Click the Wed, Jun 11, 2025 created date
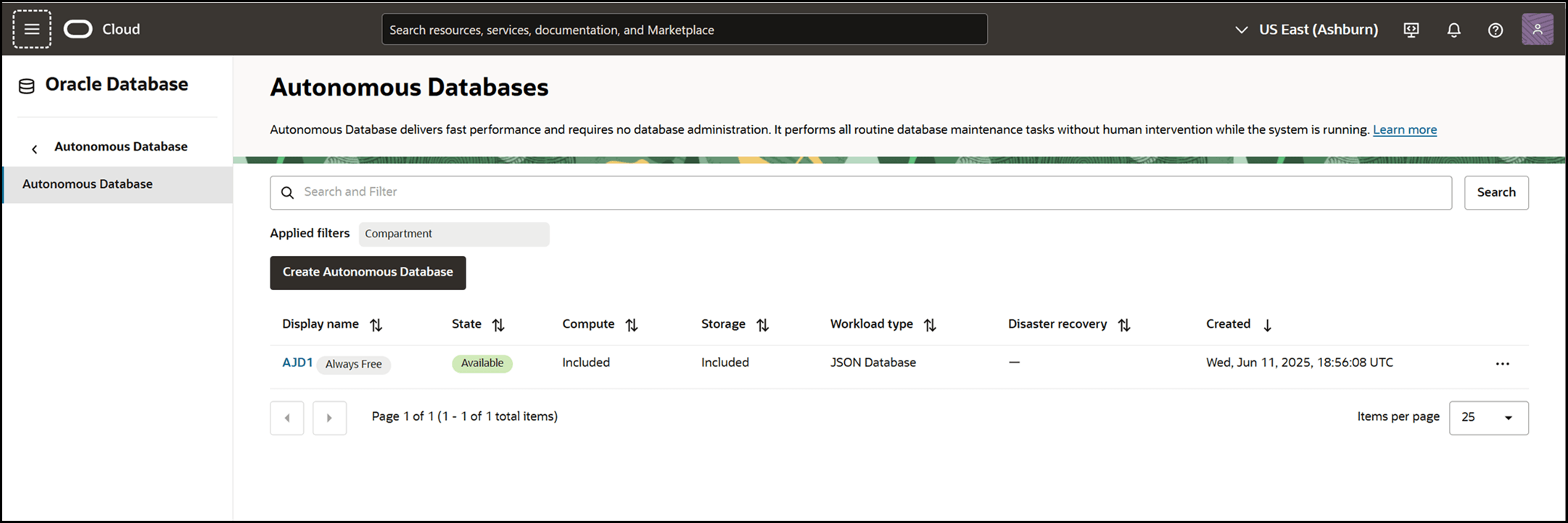Viewport: 1568px width, 523px height. pos(1300,363)
